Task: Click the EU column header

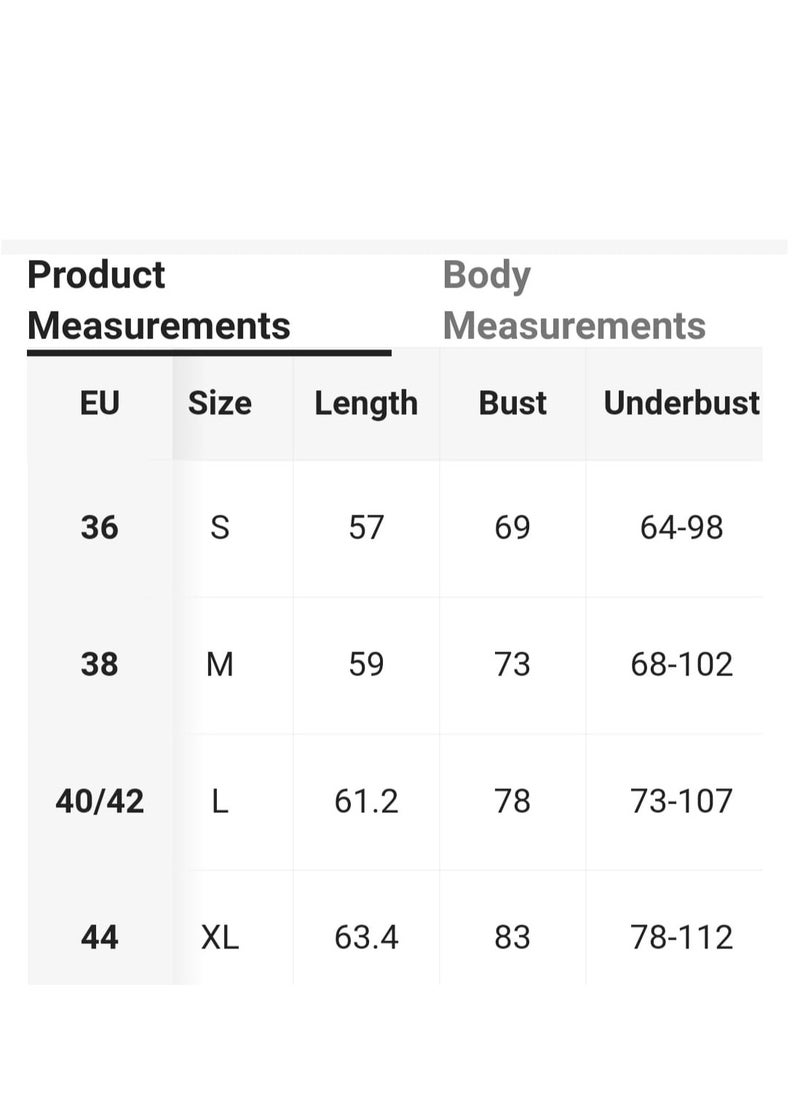Action: pyautogui.click(x=99, y=403)
